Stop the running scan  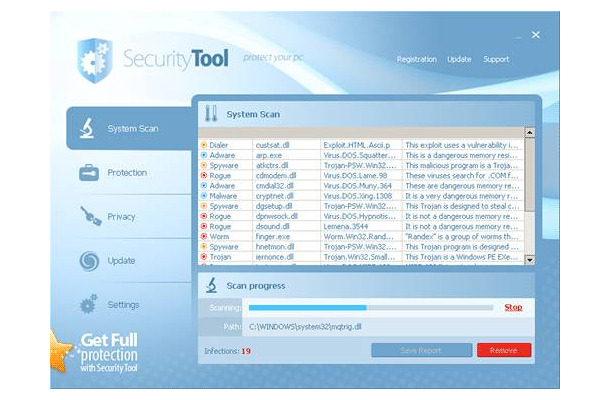(513, 307)
